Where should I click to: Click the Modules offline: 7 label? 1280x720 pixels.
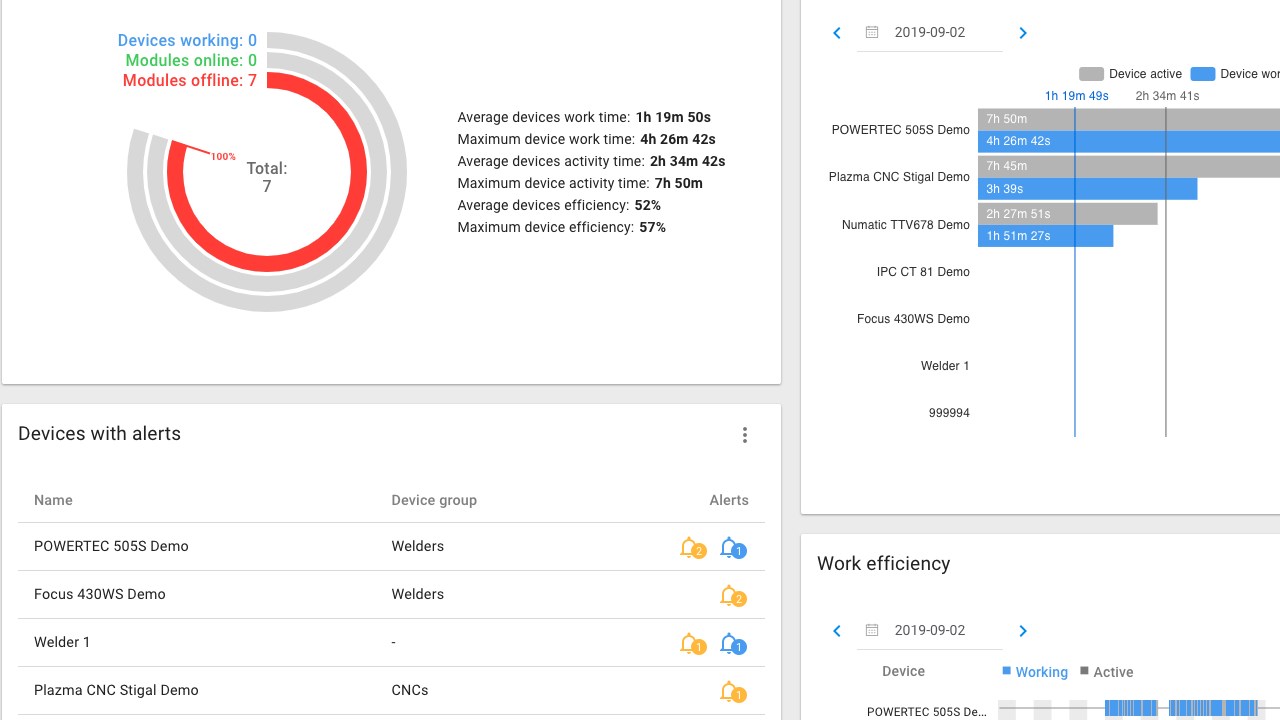tap(190, 81)
